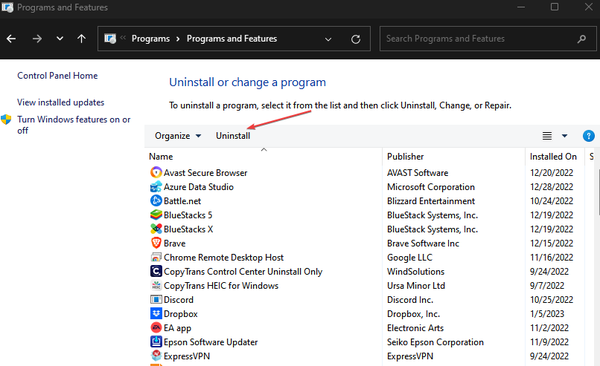Screen dimensions: 600x366
Task: Select the Discord entry
Action: click(179, 299)
